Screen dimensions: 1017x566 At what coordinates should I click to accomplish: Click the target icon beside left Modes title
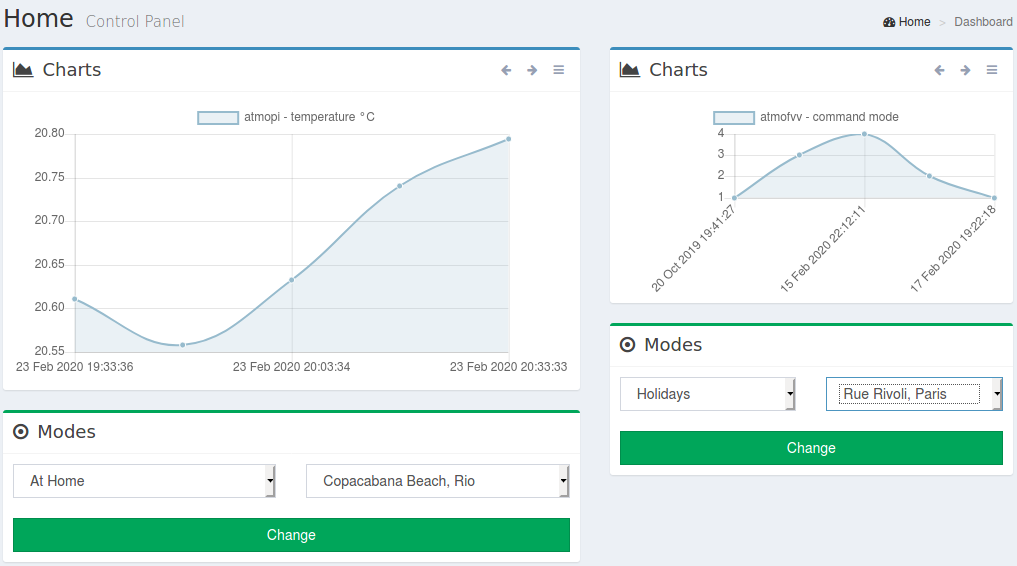(21, 432)
